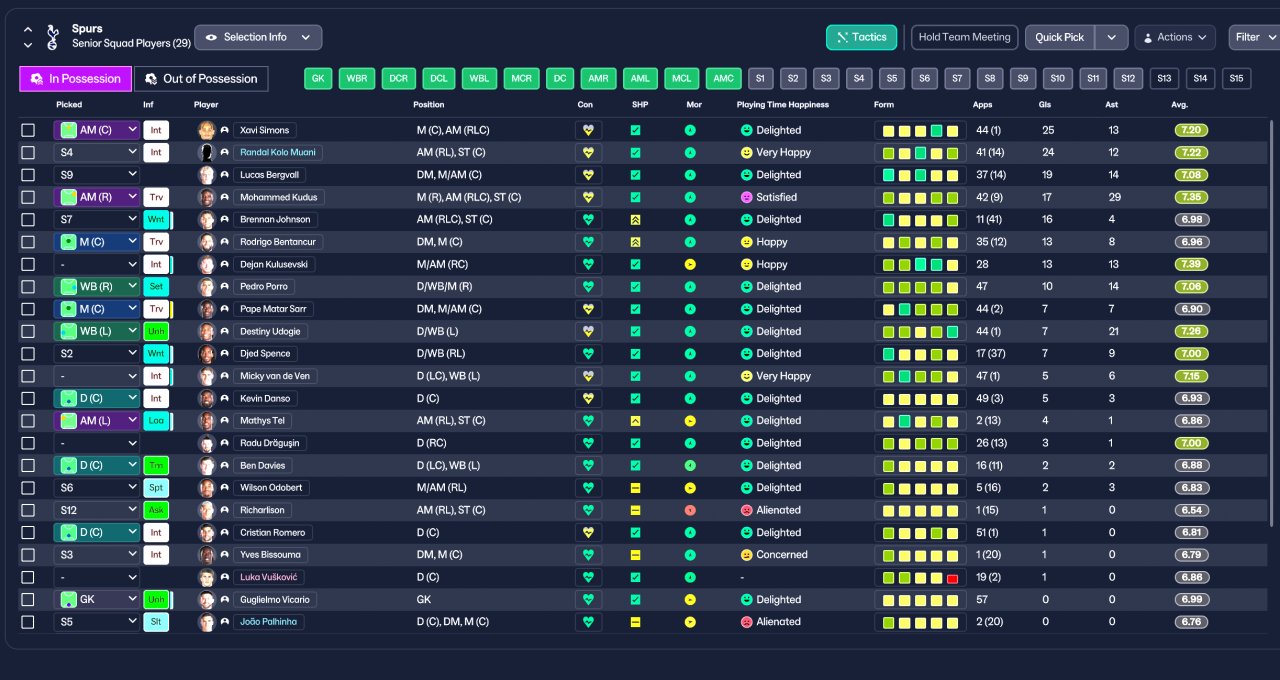Expand the Quick Pick arrow menu
This screenshot has width=1280, height=680.
coord(1112,37)
